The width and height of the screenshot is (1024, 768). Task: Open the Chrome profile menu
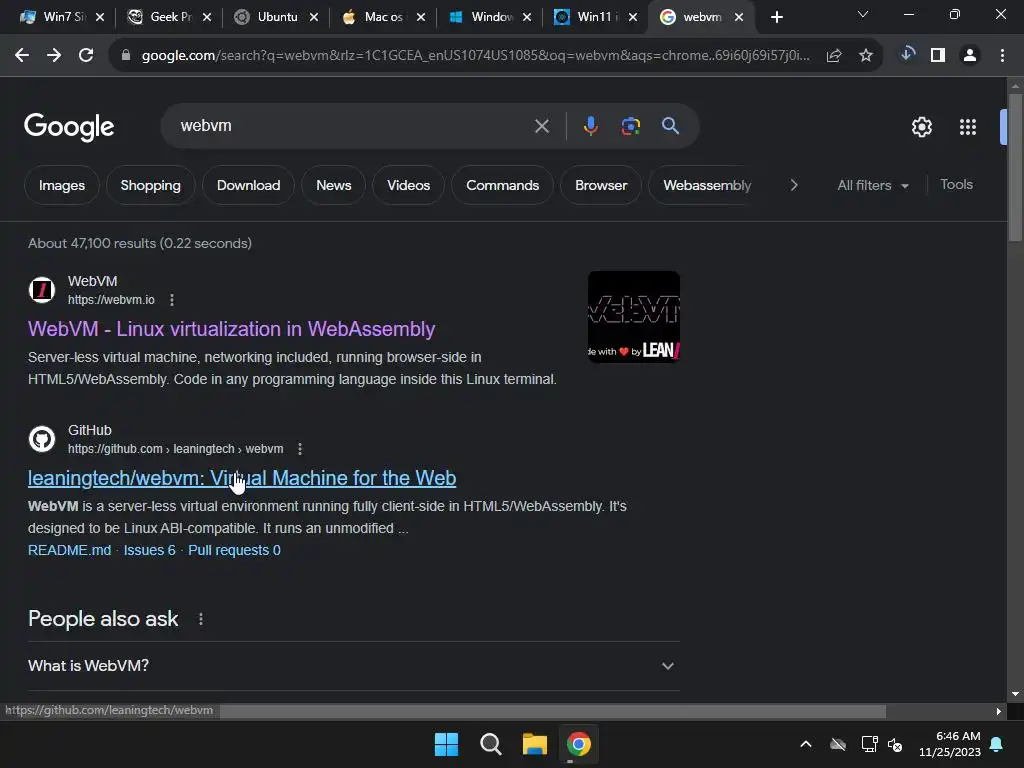[x=970, y=56]
